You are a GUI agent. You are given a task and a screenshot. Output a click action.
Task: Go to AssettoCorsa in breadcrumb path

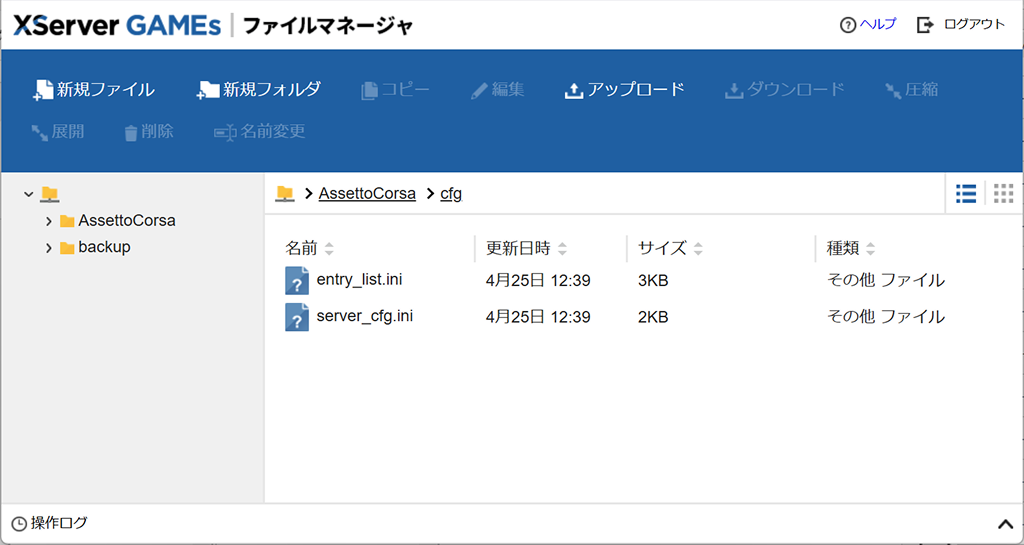click(x=367, y=194)
